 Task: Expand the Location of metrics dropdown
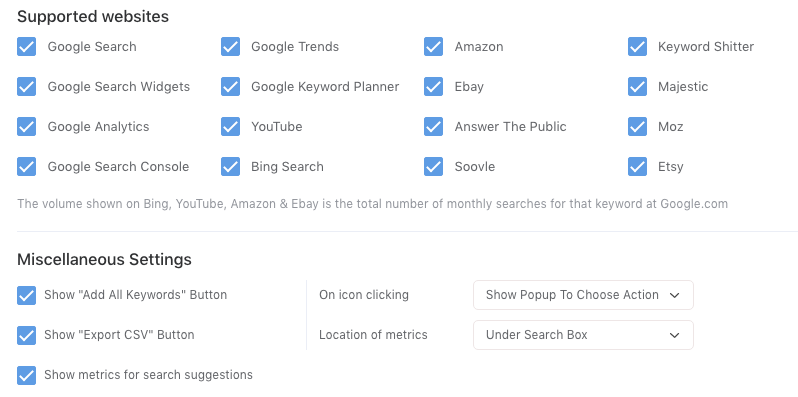click(x=583, y=335)
